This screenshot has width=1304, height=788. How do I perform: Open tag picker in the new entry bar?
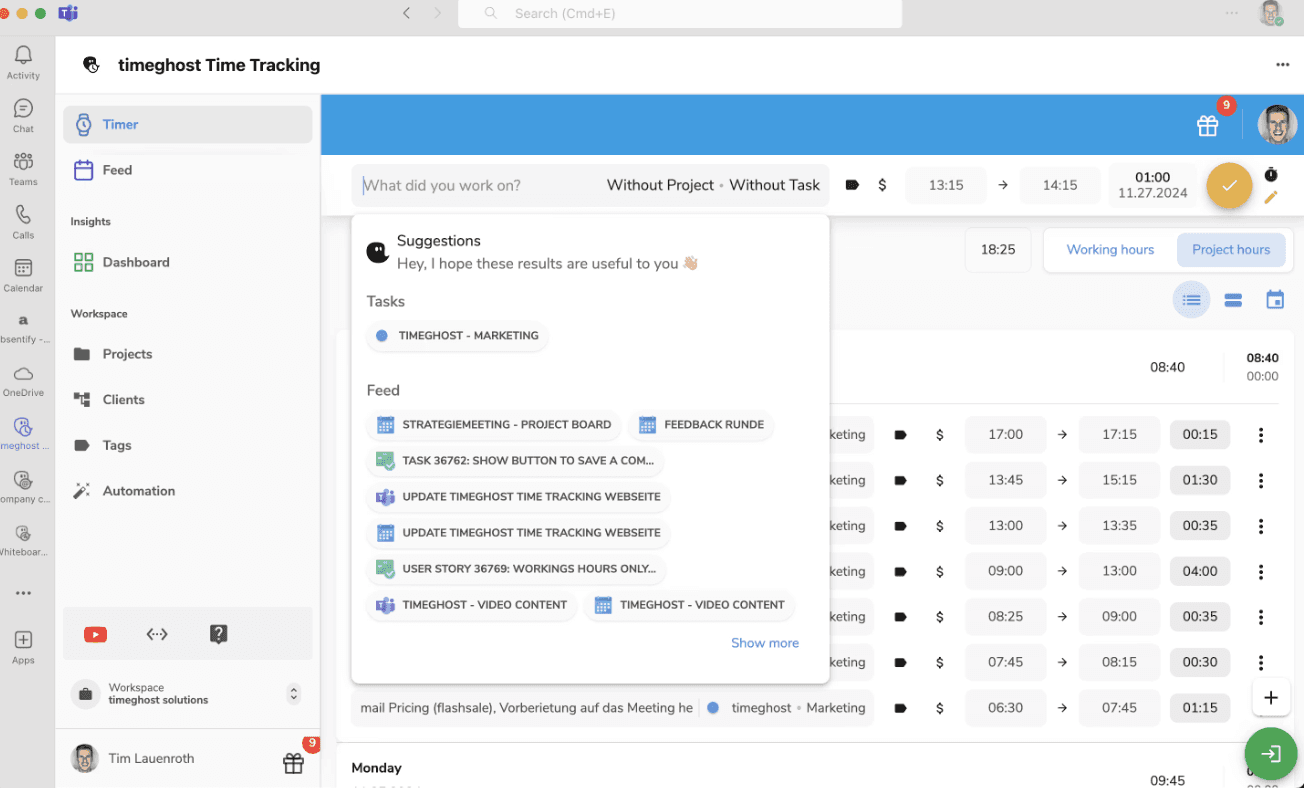point(852,185)
